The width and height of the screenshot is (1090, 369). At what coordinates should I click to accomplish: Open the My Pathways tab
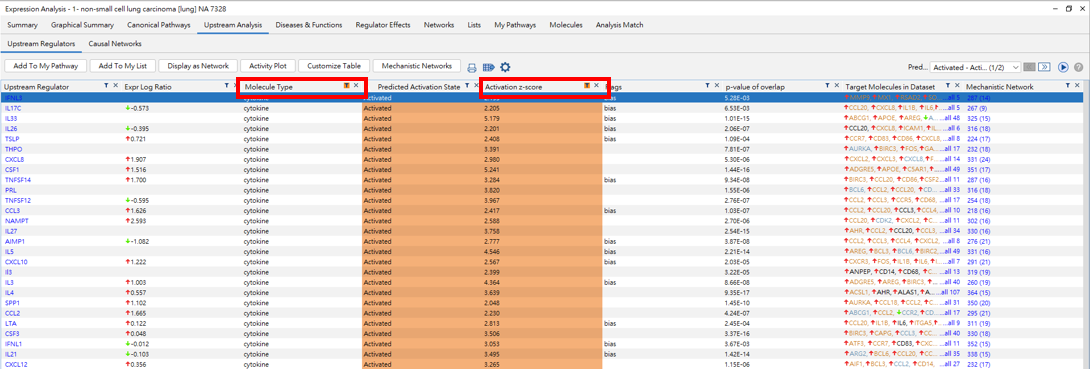pos(515,25)
